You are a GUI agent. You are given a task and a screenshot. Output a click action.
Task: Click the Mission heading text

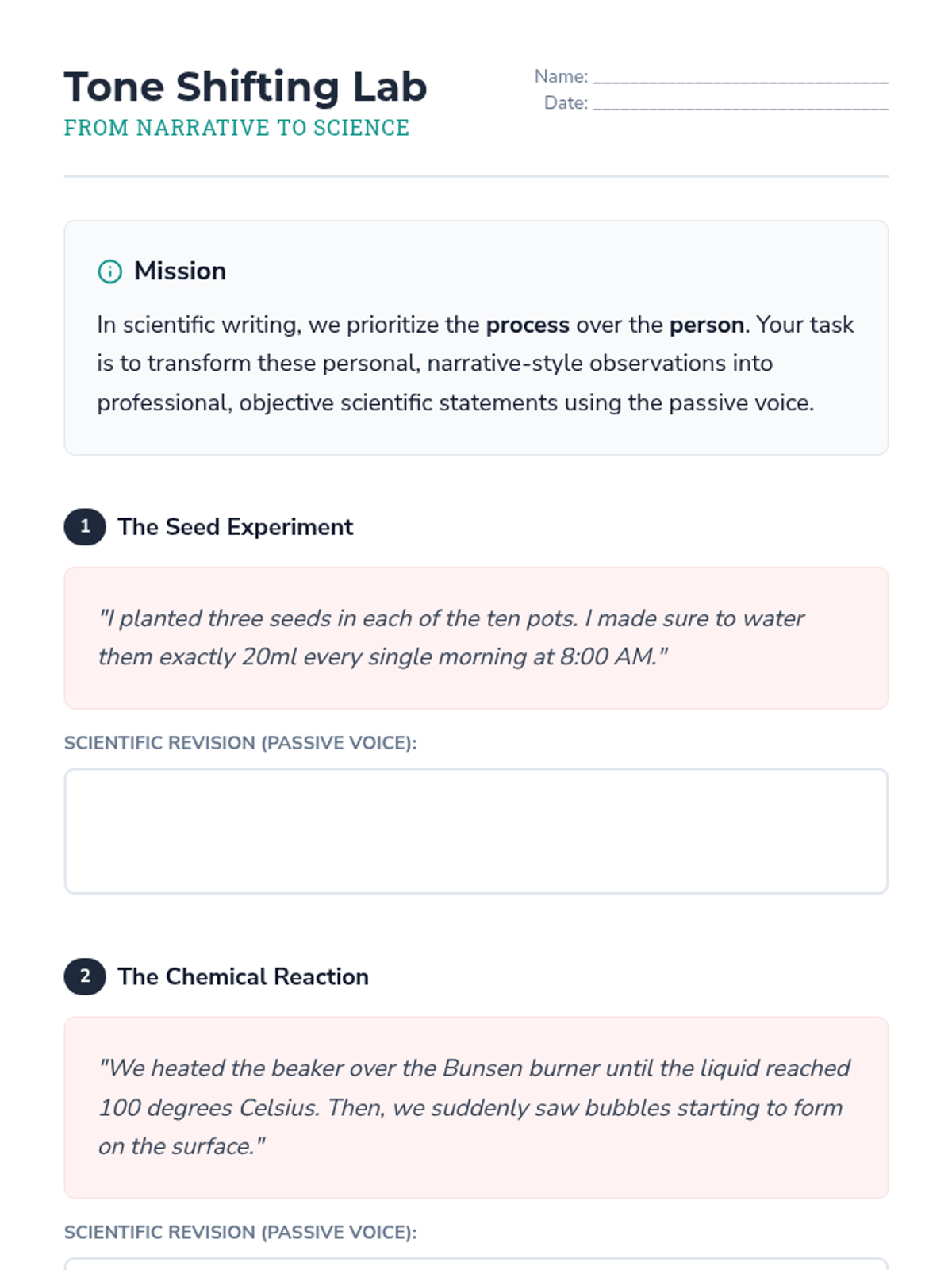click(180, 271)
